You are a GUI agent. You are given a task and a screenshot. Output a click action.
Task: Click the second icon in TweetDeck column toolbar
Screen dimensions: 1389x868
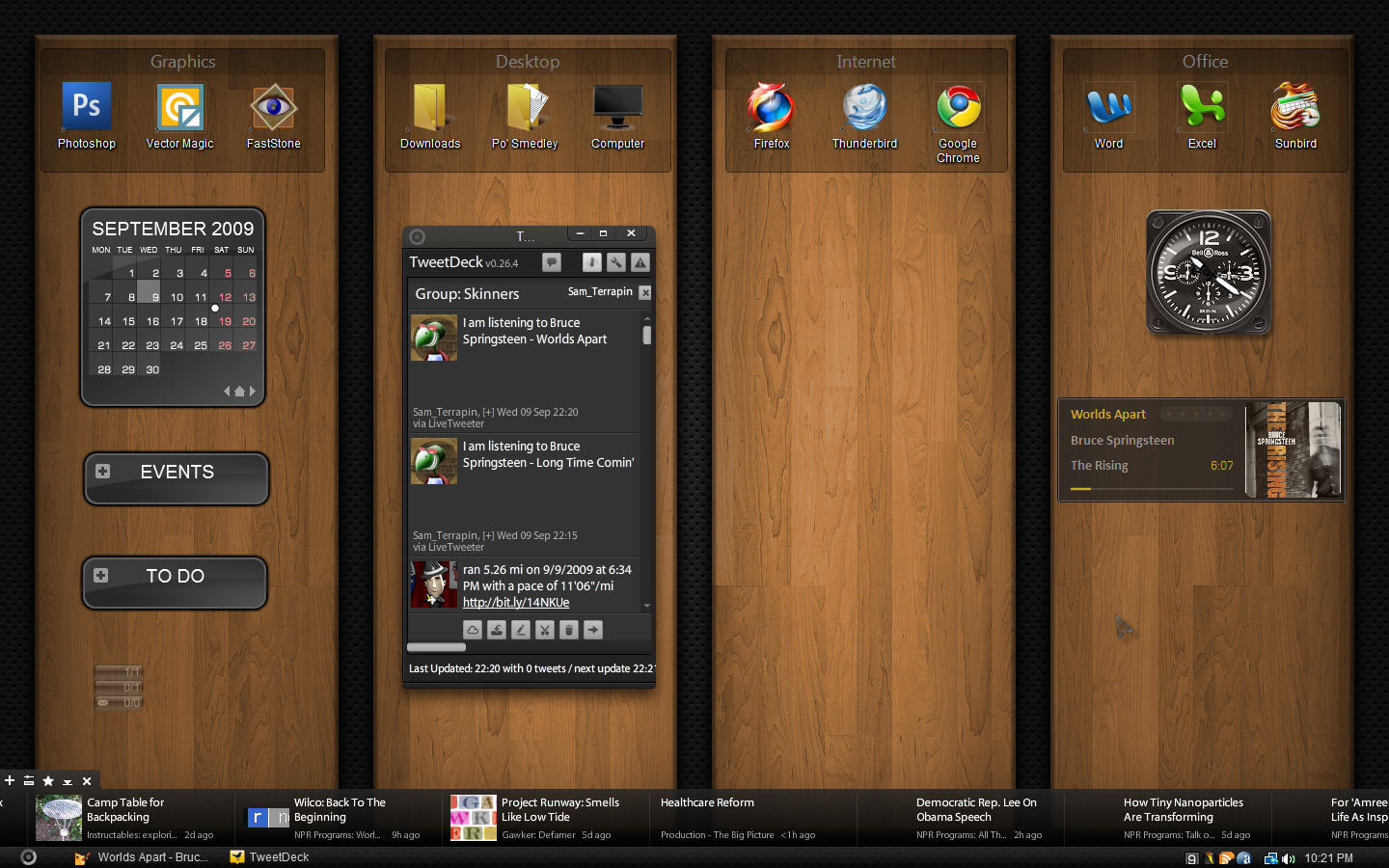coord(497,630)
